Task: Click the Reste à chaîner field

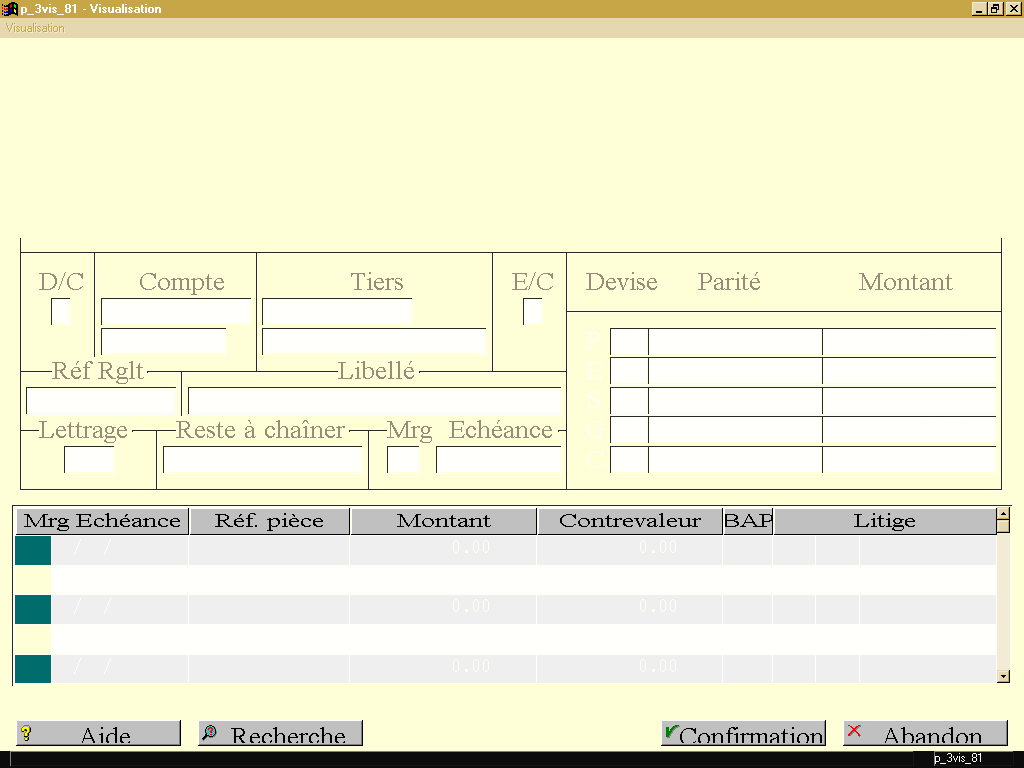Action: click(262, 460)
